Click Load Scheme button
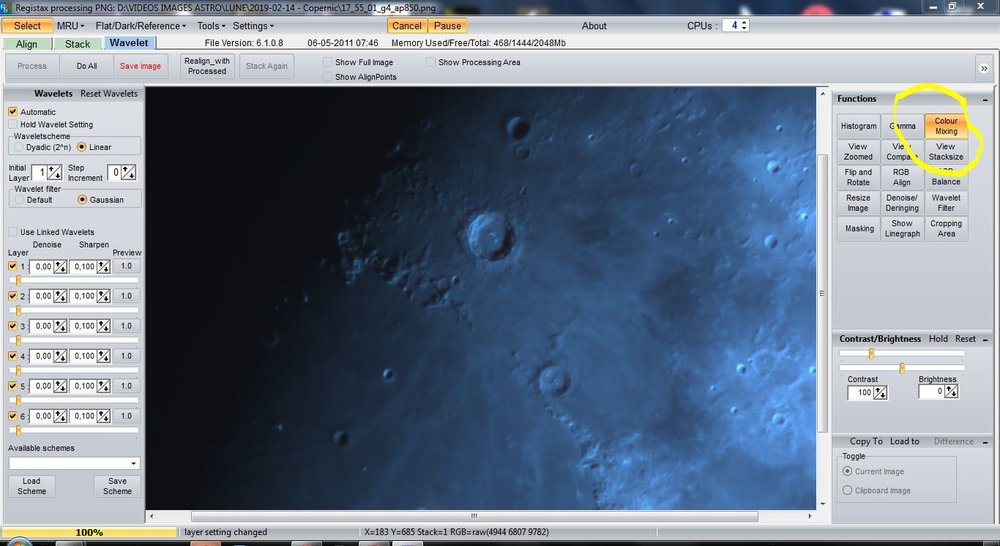Screen dimensions: 1000x546 tap(31, 486)
